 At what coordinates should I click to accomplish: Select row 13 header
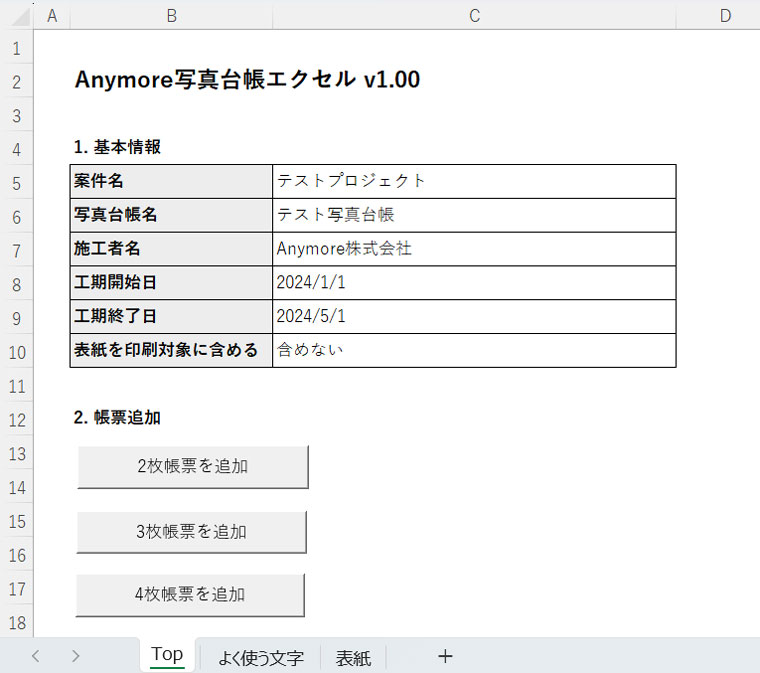16,454
